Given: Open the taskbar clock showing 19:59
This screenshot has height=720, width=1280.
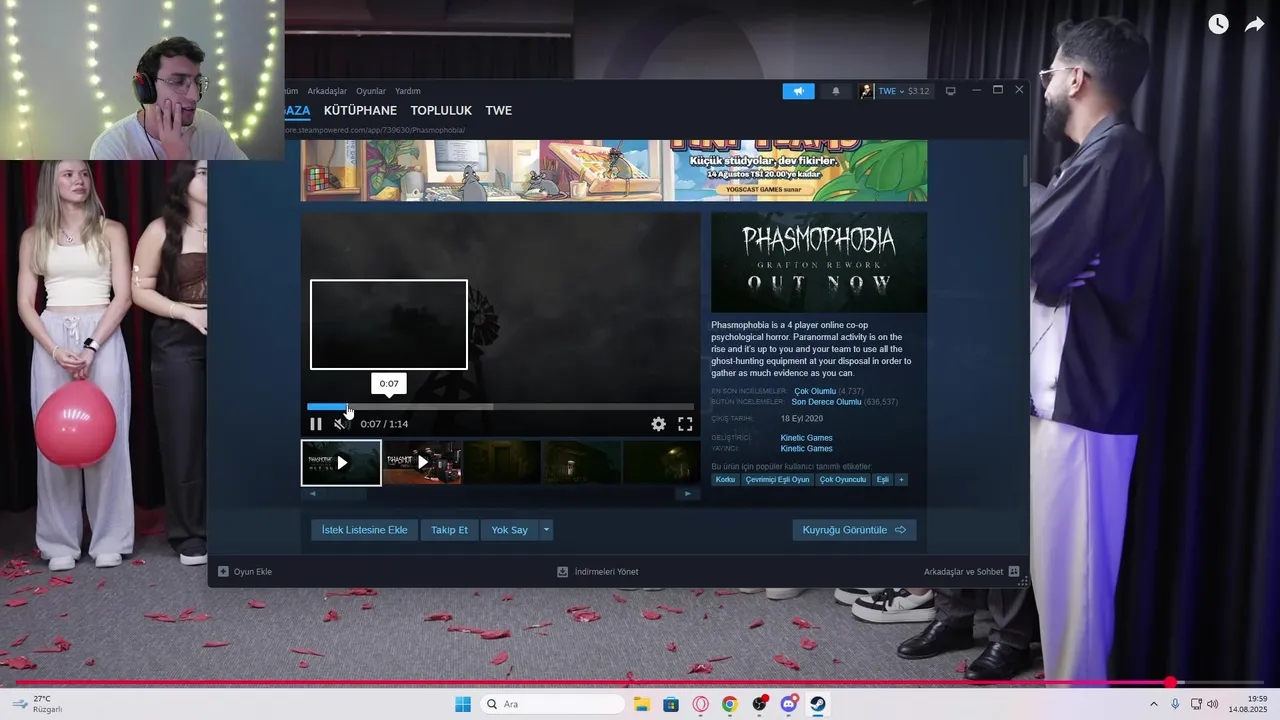Looking at the screenshot, I should [x=1248, y=704].
